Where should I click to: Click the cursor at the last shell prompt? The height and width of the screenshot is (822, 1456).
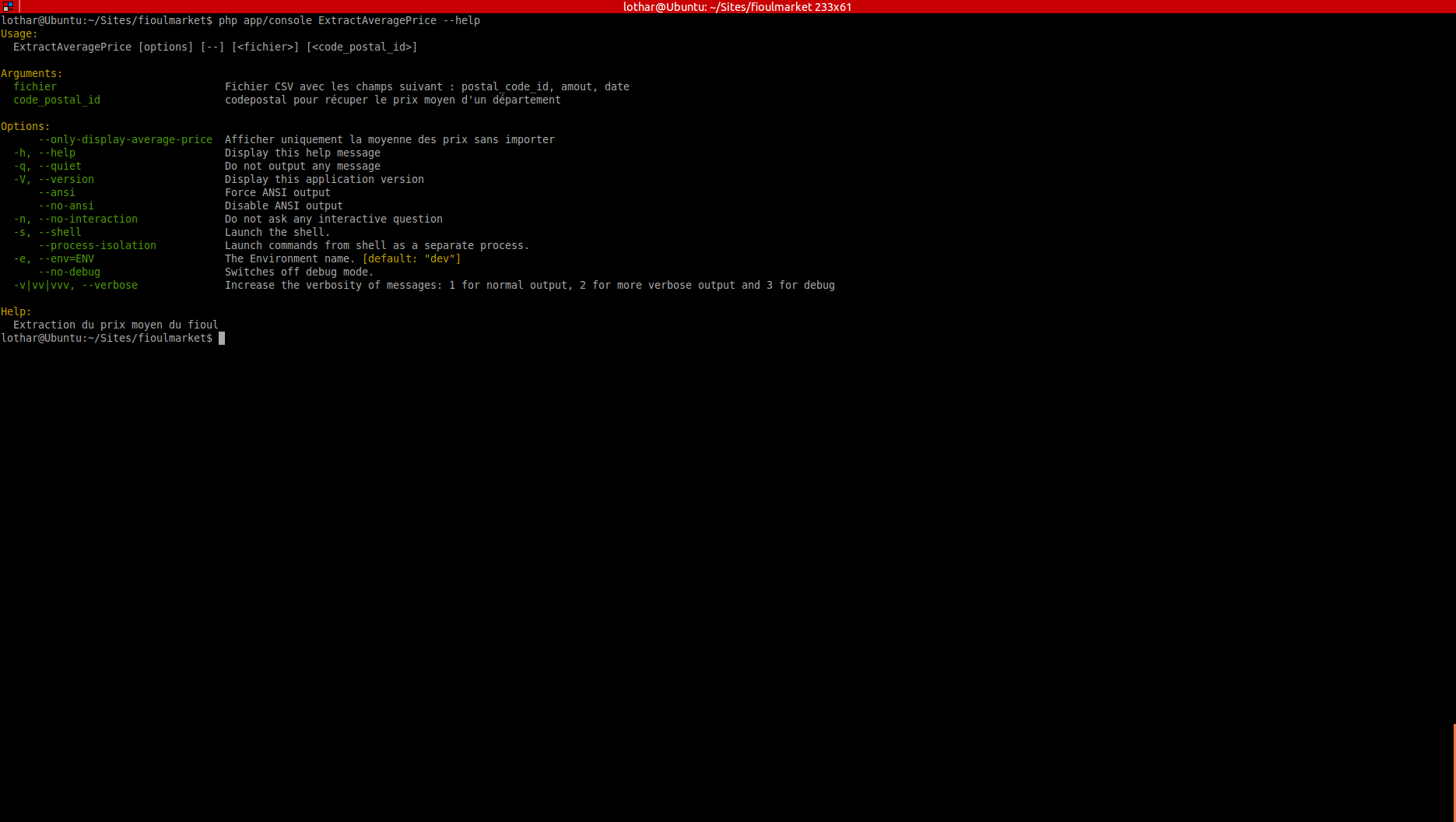coord(222,338)
